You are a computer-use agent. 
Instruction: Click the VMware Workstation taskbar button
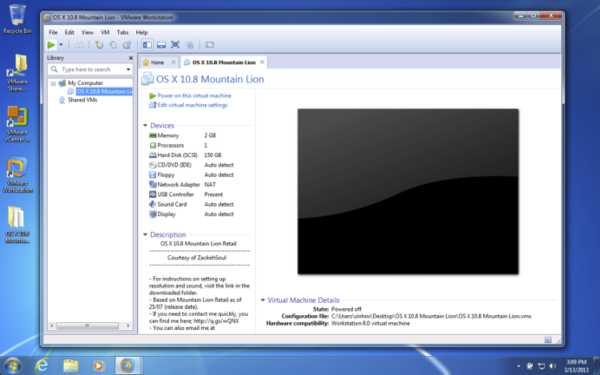pos(127,365)
